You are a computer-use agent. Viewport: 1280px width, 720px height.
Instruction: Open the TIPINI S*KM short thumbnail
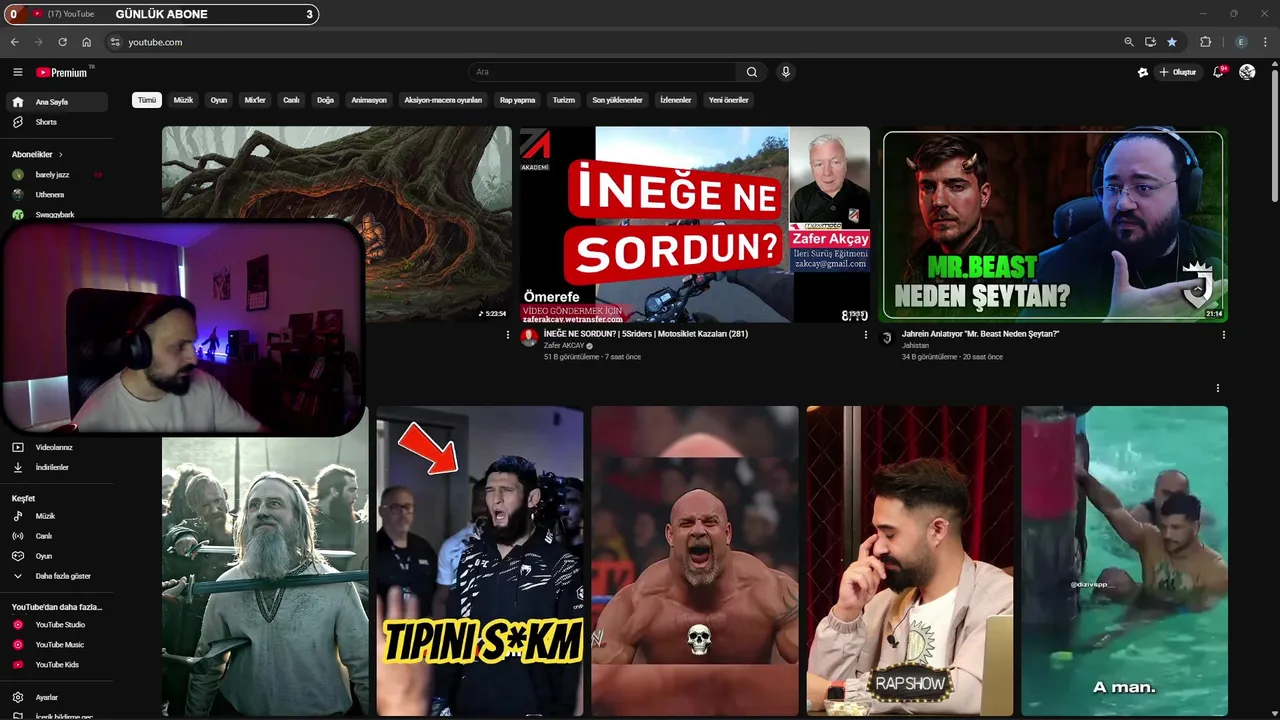click(480, 560)
